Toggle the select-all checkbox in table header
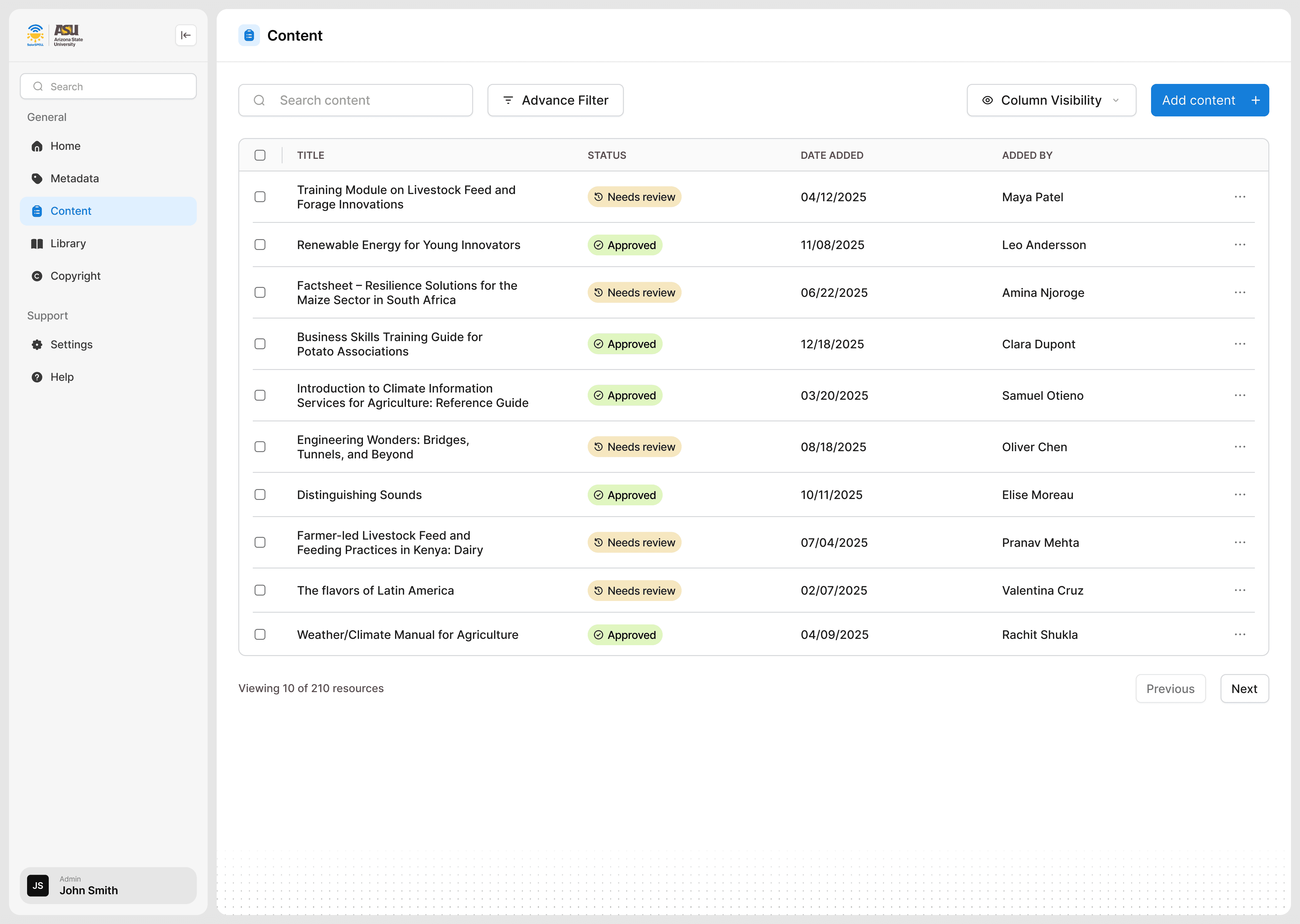 tap(260, 155)
